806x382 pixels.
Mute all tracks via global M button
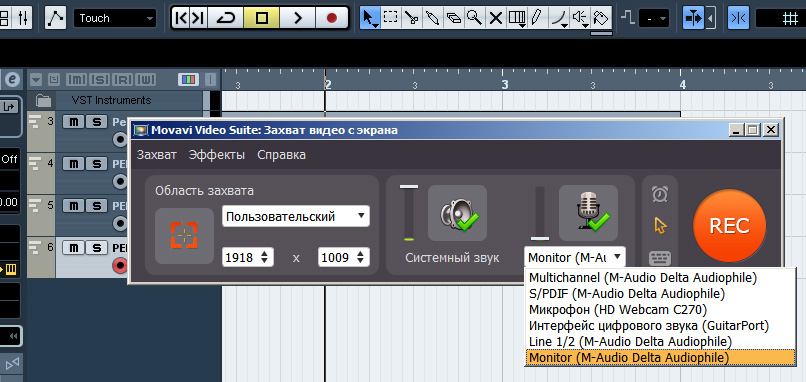click(x=77, y=80)
